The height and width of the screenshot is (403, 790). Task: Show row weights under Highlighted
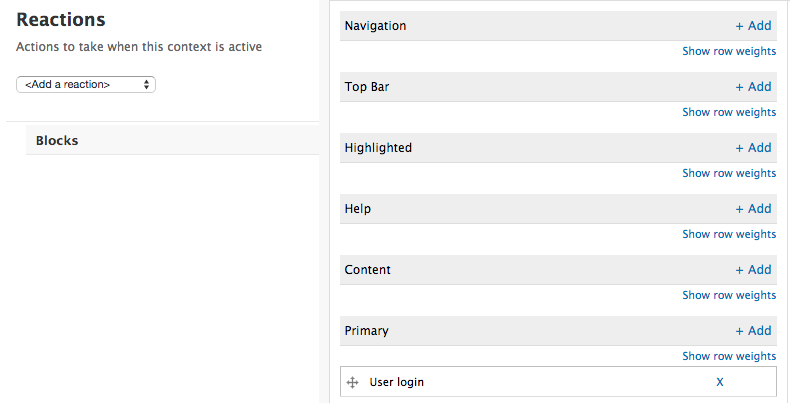coord(729,173)
